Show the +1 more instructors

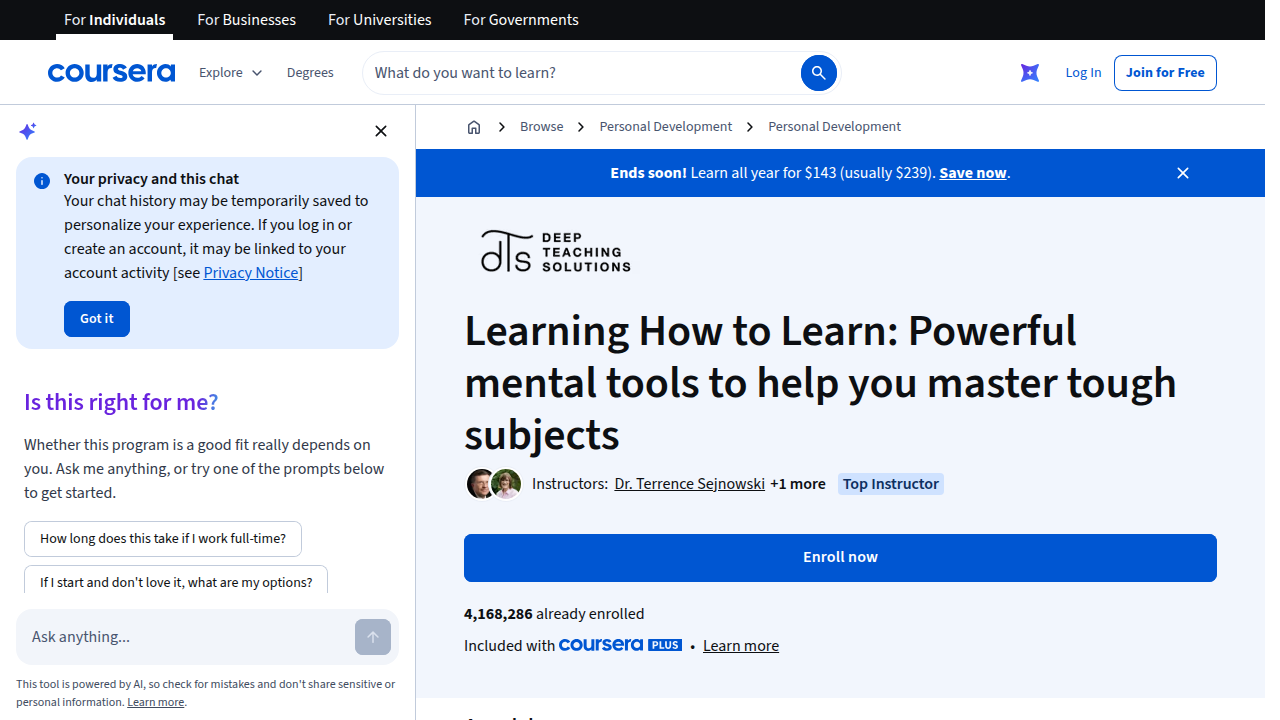pos(798,484)
